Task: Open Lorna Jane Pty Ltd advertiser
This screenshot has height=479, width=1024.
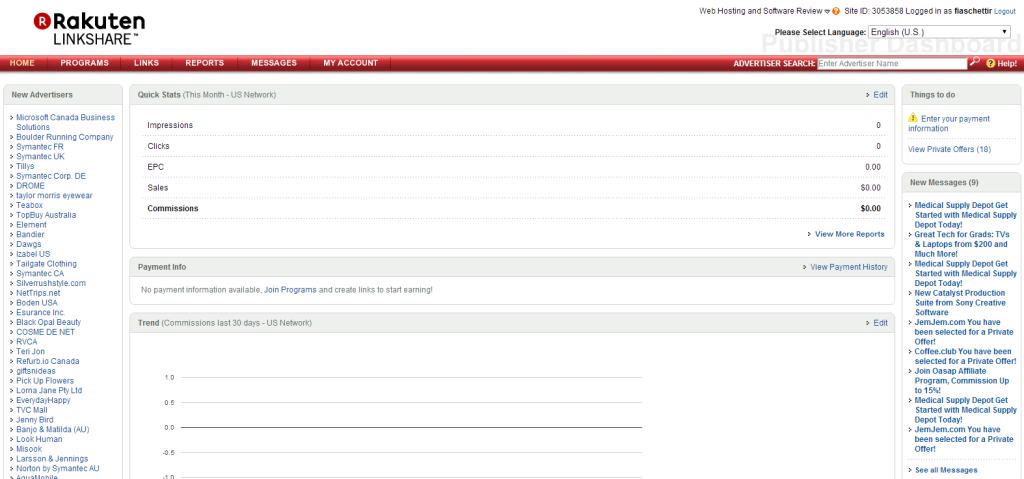Action: (49, 391)
